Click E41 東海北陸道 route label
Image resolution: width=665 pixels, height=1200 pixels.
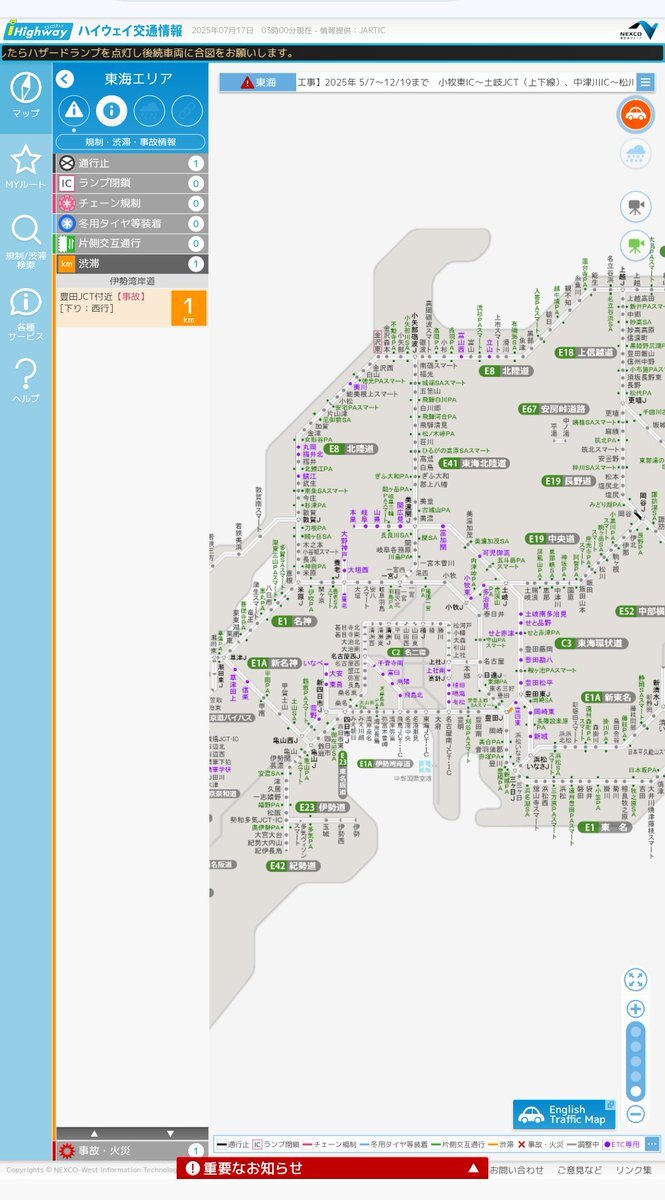pos(474,464)
